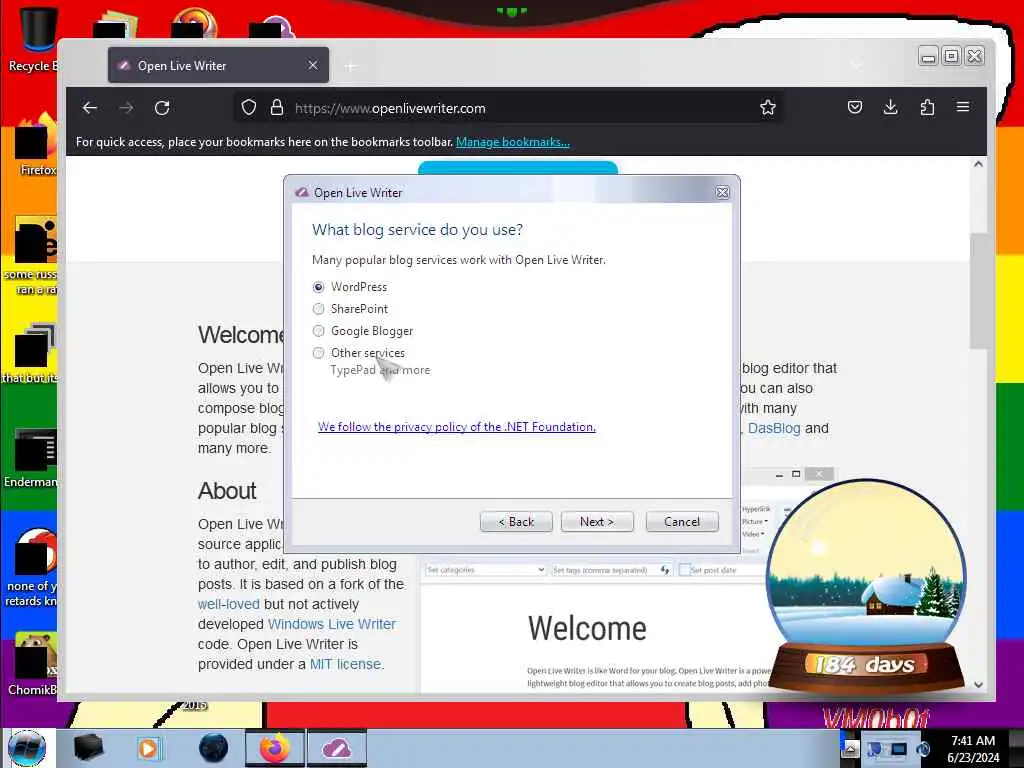Viewport: 1024px width, 768px height.
Task: Click the taskbar clock showing 7:41 AM
Action: click(973, 749)
